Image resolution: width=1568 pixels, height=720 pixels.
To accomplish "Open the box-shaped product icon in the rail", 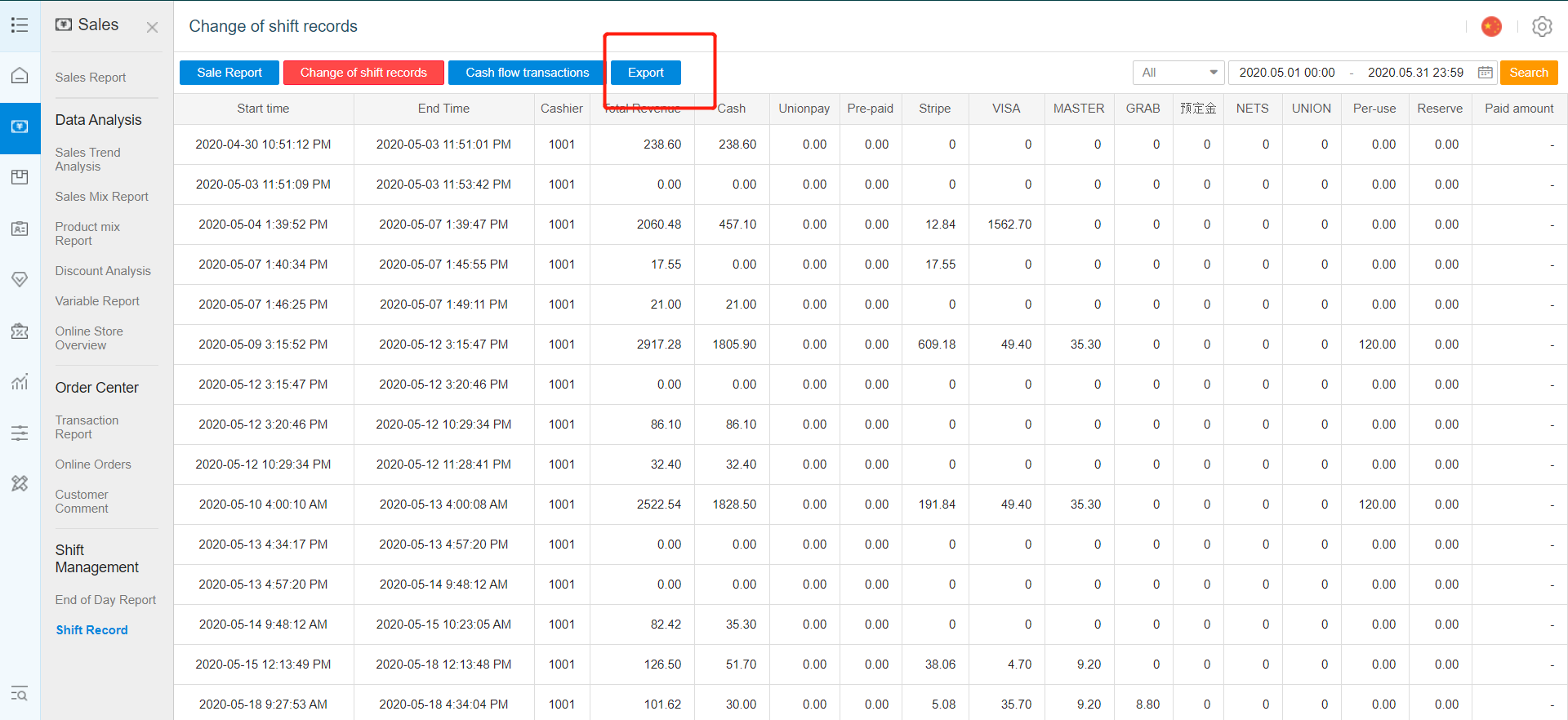I will [x=20, y=177].
